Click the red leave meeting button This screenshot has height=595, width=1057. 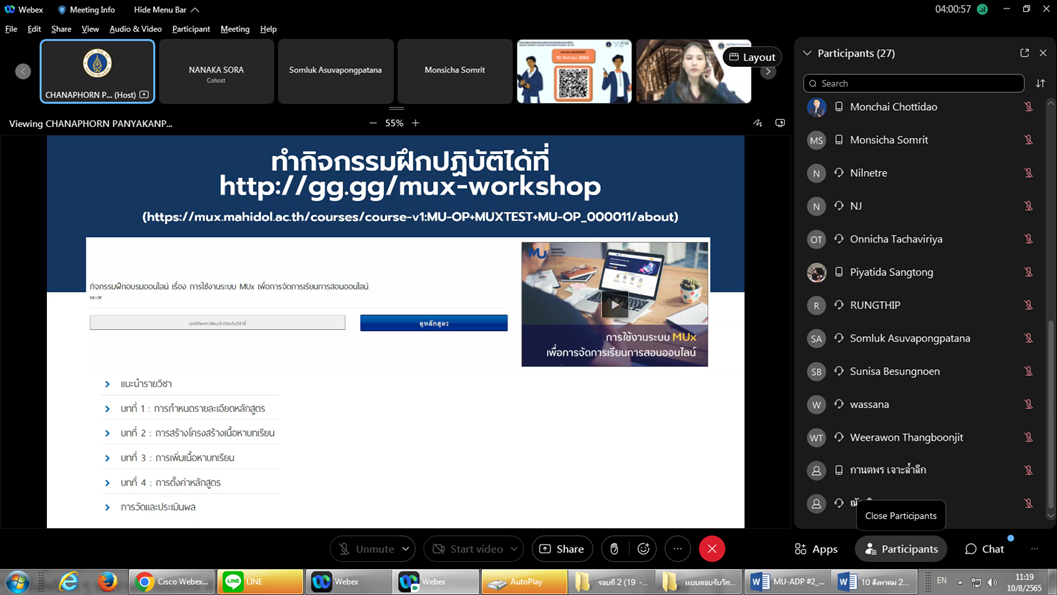pyautogui.click(x=712, y=549)
